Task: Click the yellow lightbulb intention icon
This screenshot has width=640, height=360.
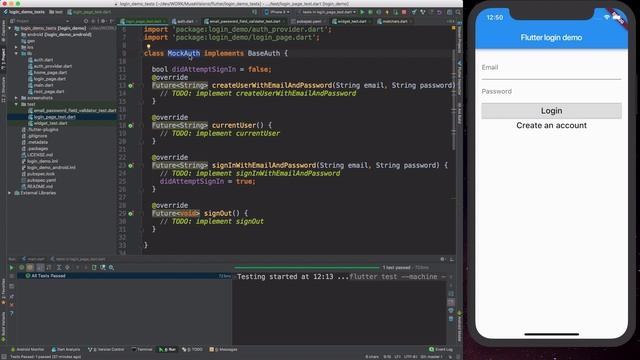Action: [x=149, y=46]
